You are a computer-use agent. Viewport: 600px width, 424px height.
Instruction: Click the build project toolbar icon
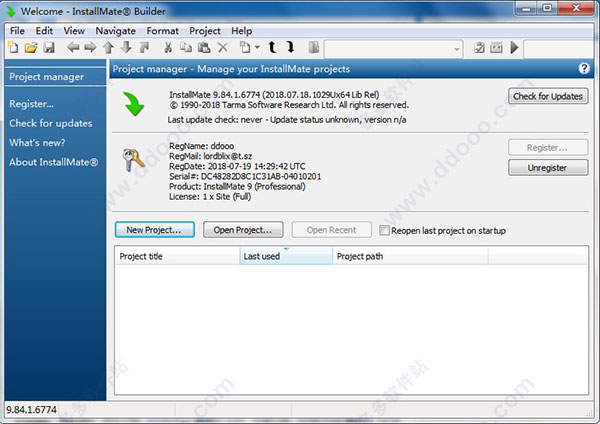[496, 48]
